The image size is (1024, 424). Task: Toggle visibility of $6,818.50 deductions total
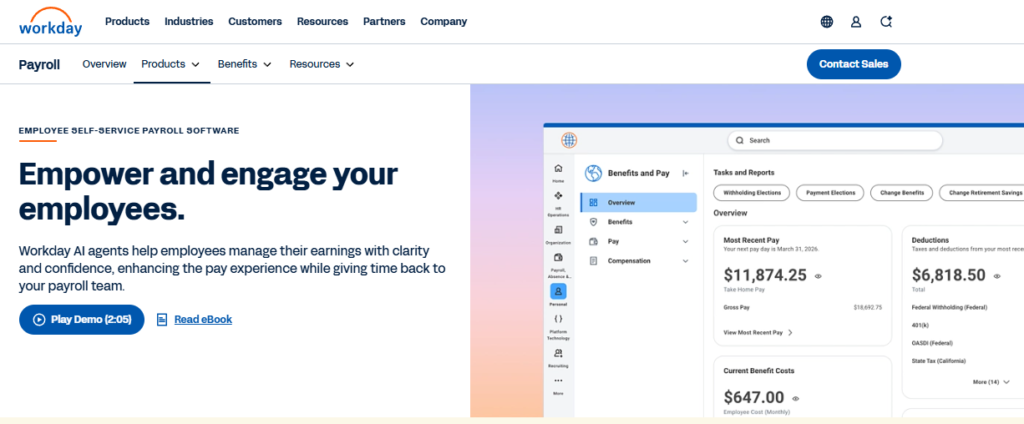click(x=997, y=276)
